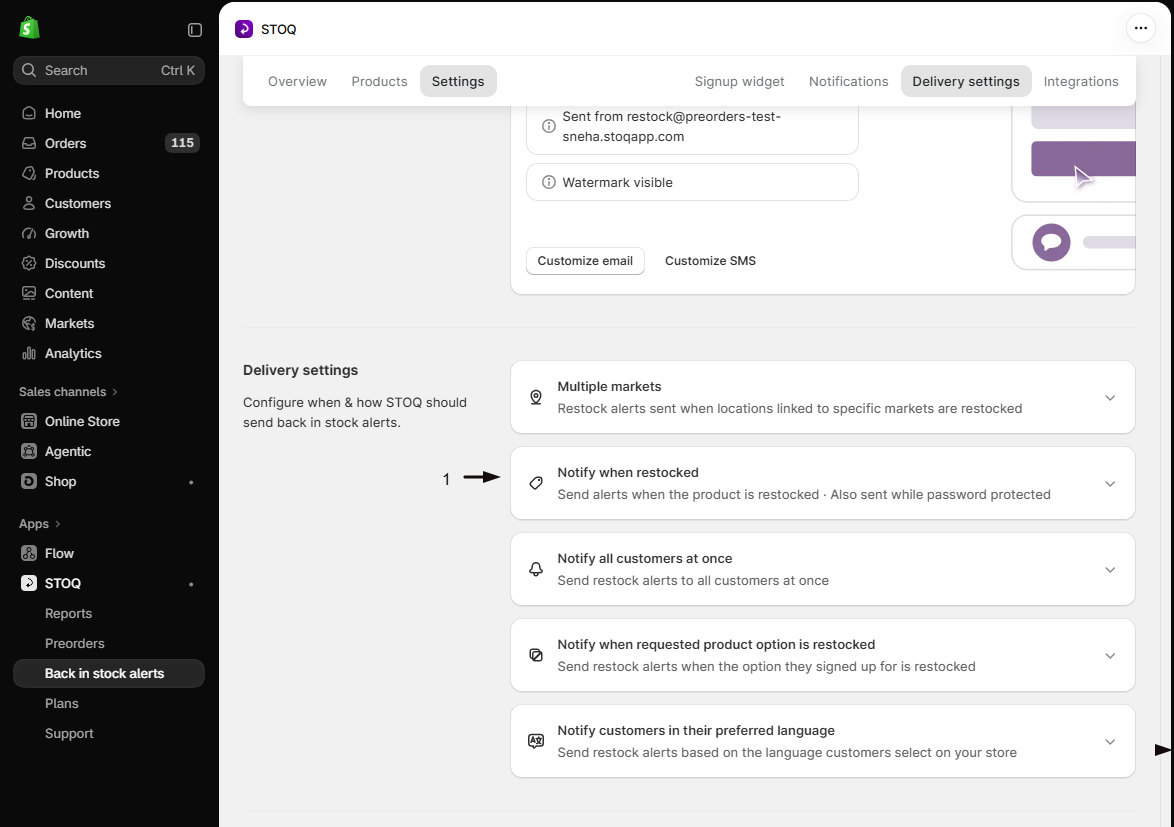Click the STOQ app logo in header
The image size is (1174, 827).
point(244,29)
